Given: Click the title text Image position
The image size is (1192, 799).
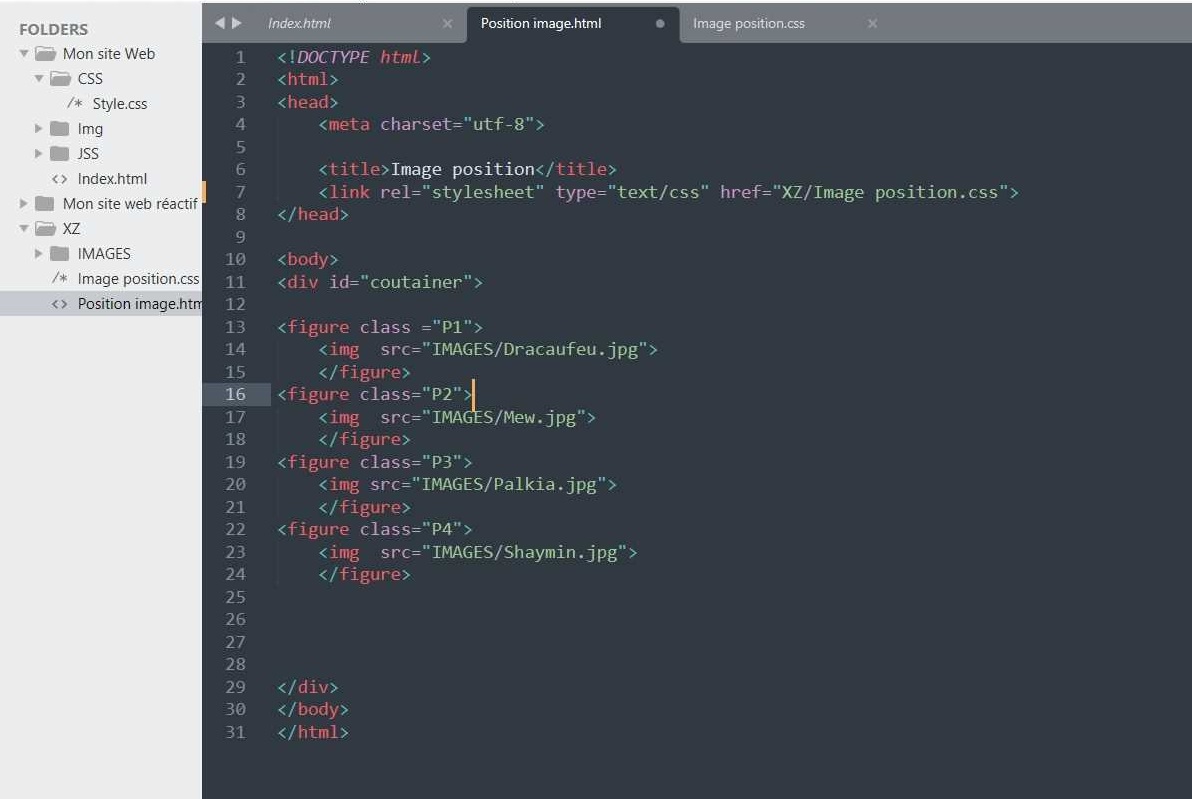Looking at the screenshot, I should (x=462, y=170).
